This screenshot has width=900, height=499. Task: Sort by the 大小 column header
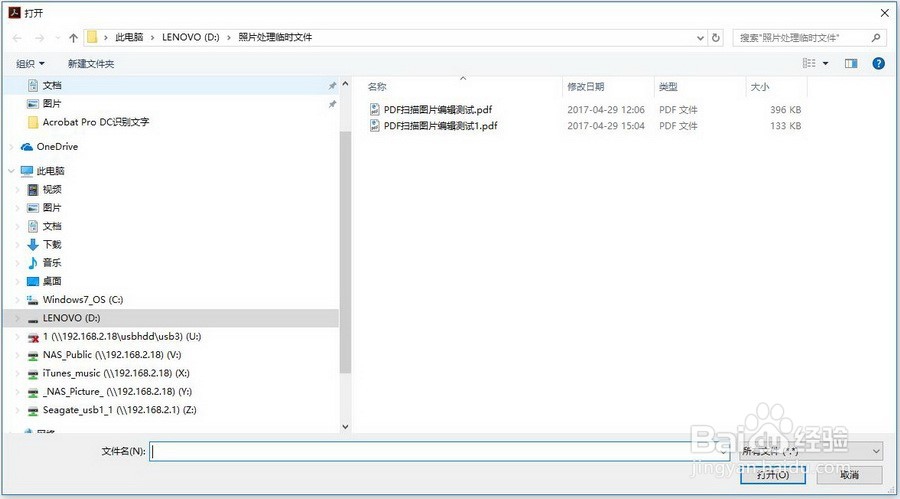point(760,87)
